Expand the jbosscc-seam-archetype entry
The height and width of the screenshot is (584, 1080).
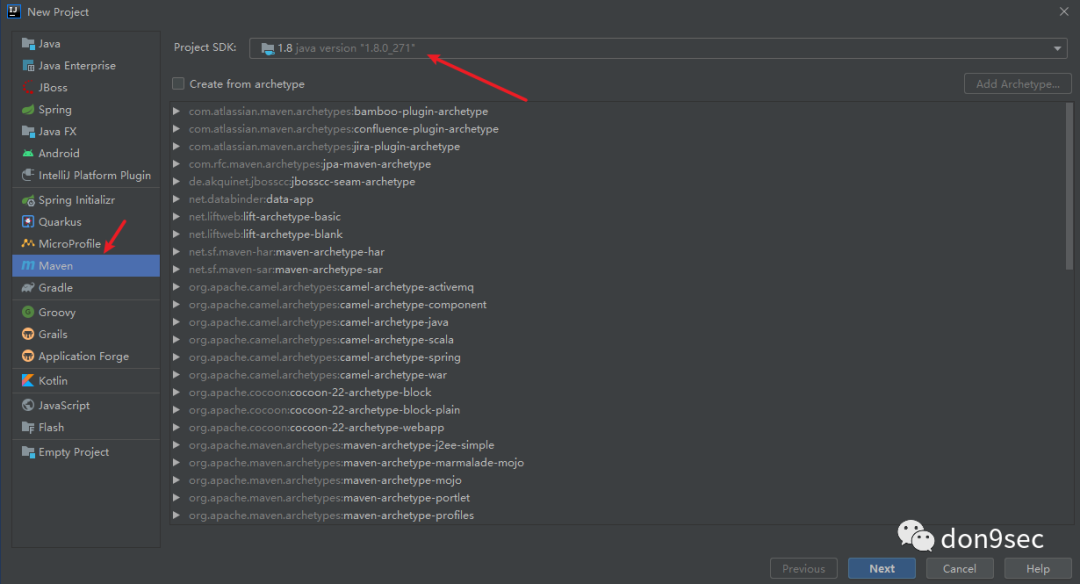tap(176, 181)
